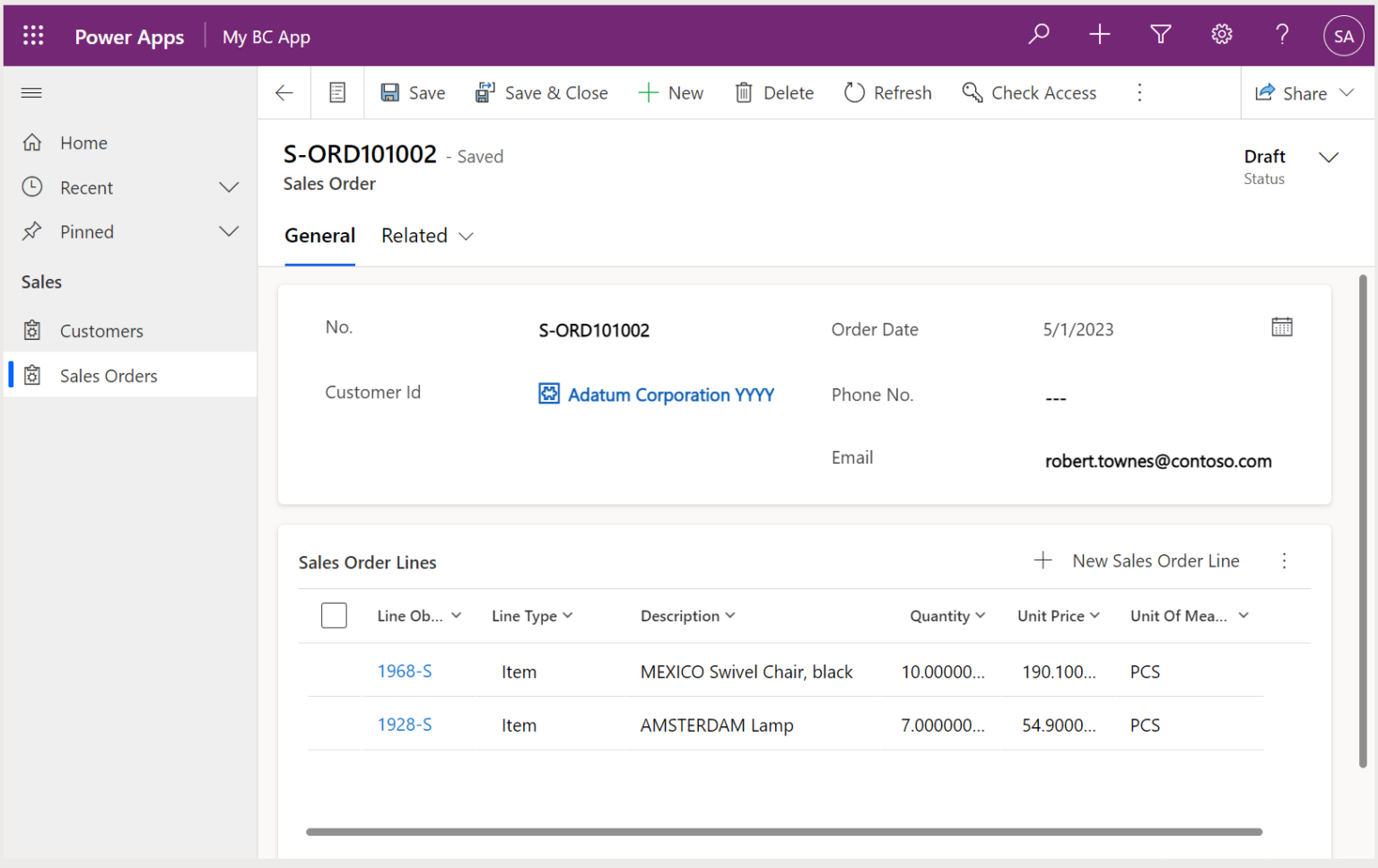The image size is (1378, 868).
Task: Click the Power Apps brand label
Action: click(x=129, y=37)
